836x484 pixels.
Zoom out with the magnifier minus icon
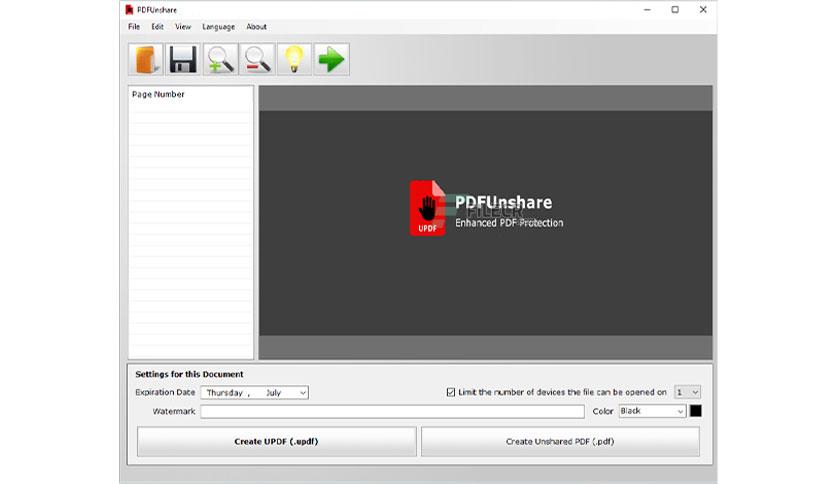click(x=257, y=59)
